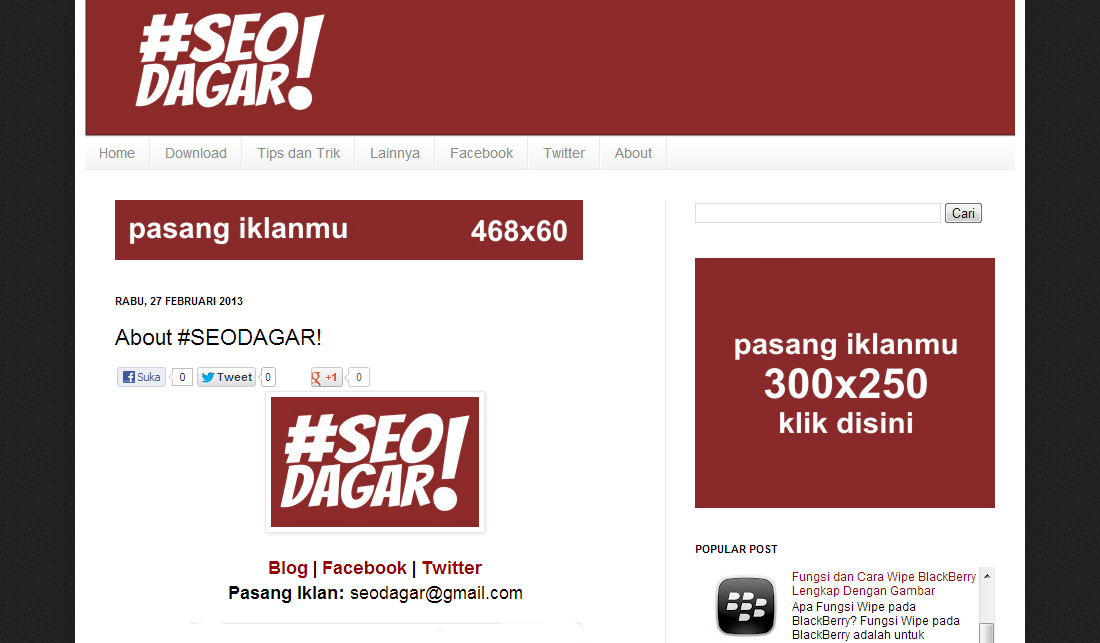Viewport: 1100px width, 643px height.
Task: Open the Lainnya menu item
Action: [x=395, y=153]
